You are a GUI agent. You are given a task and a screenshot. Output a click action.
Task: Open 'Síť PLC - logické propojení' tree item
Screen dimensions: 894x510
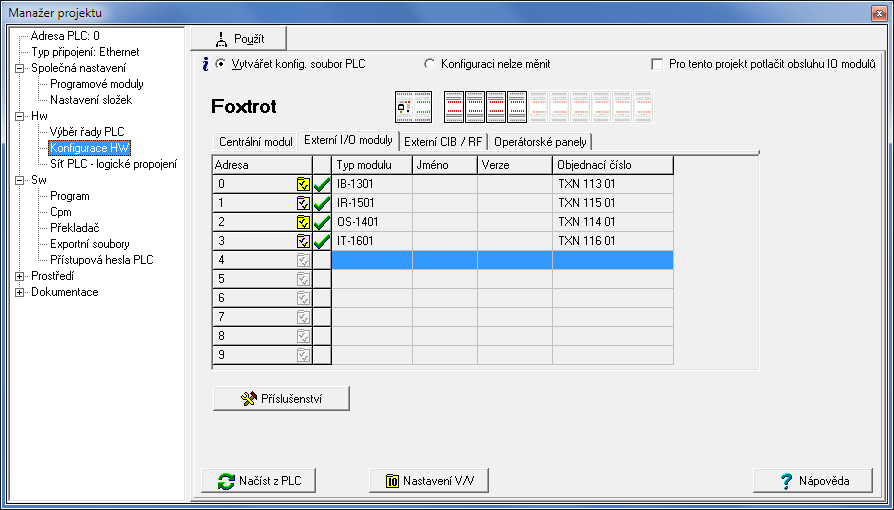113,164
